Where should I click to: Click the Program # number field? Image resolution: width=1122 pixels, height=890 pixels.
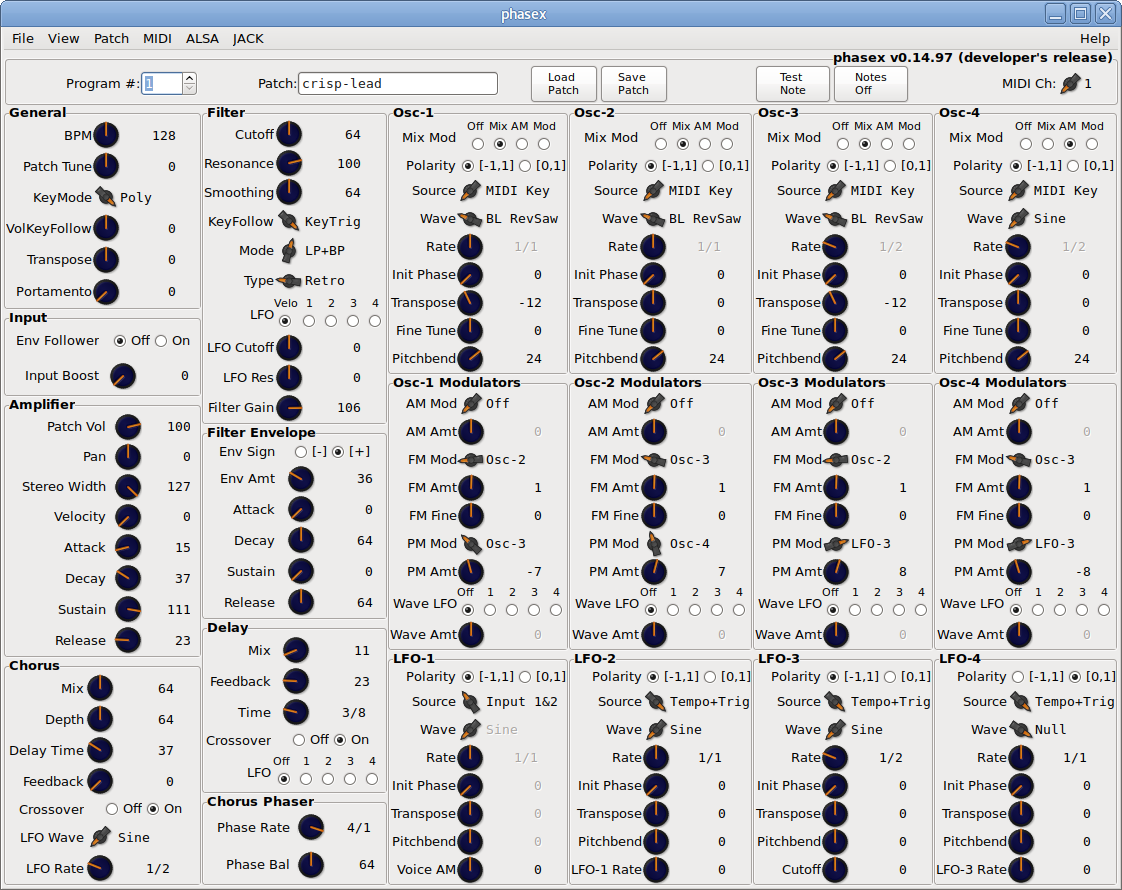tap(162, 84)
